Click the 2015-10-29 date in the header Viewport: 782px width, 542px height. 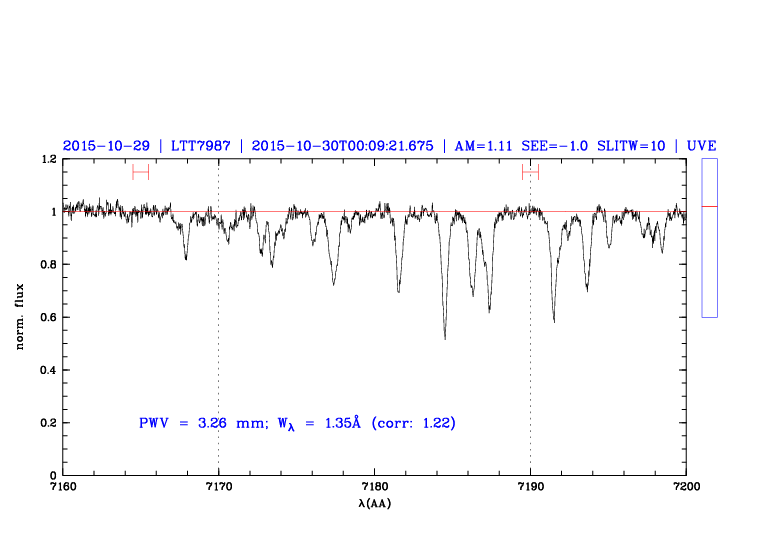pos(105,145)
